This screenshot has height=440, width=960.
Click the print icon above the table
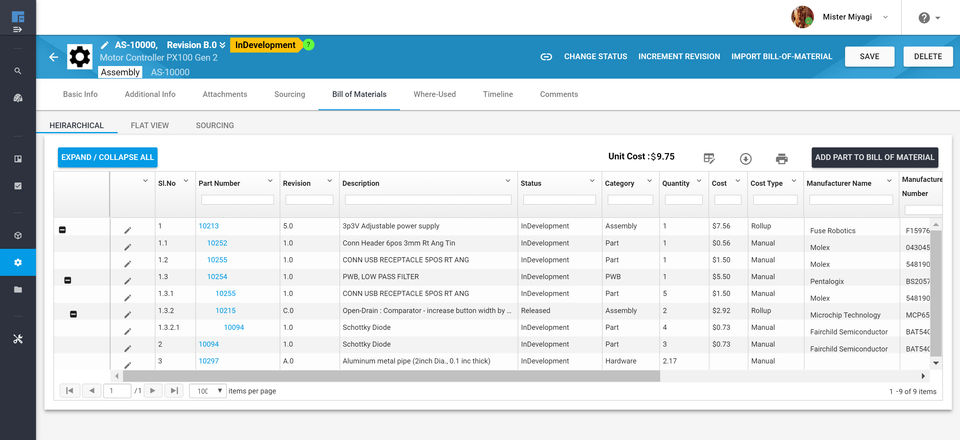tap(781, 159)
